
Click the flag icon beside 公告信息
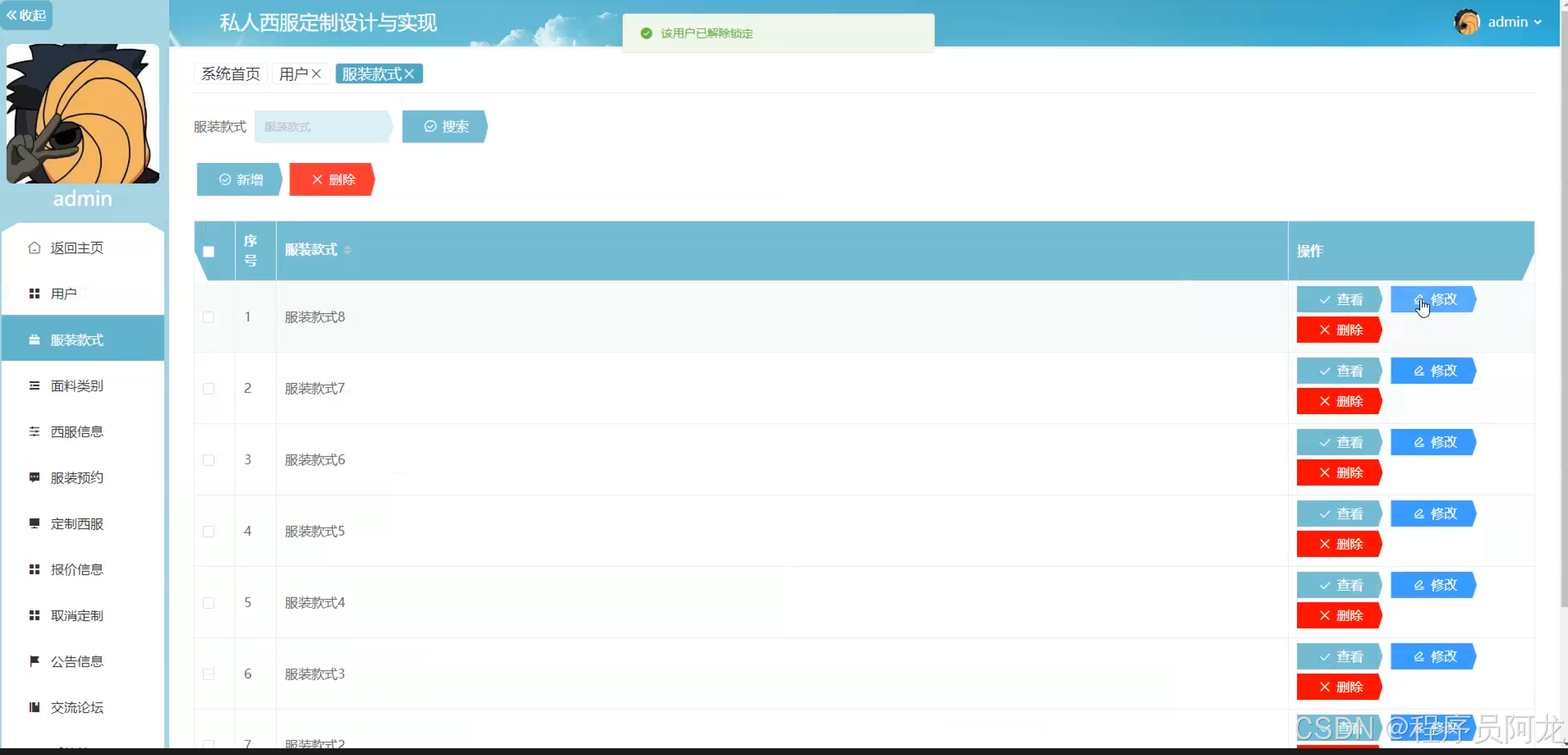(34, 661)
